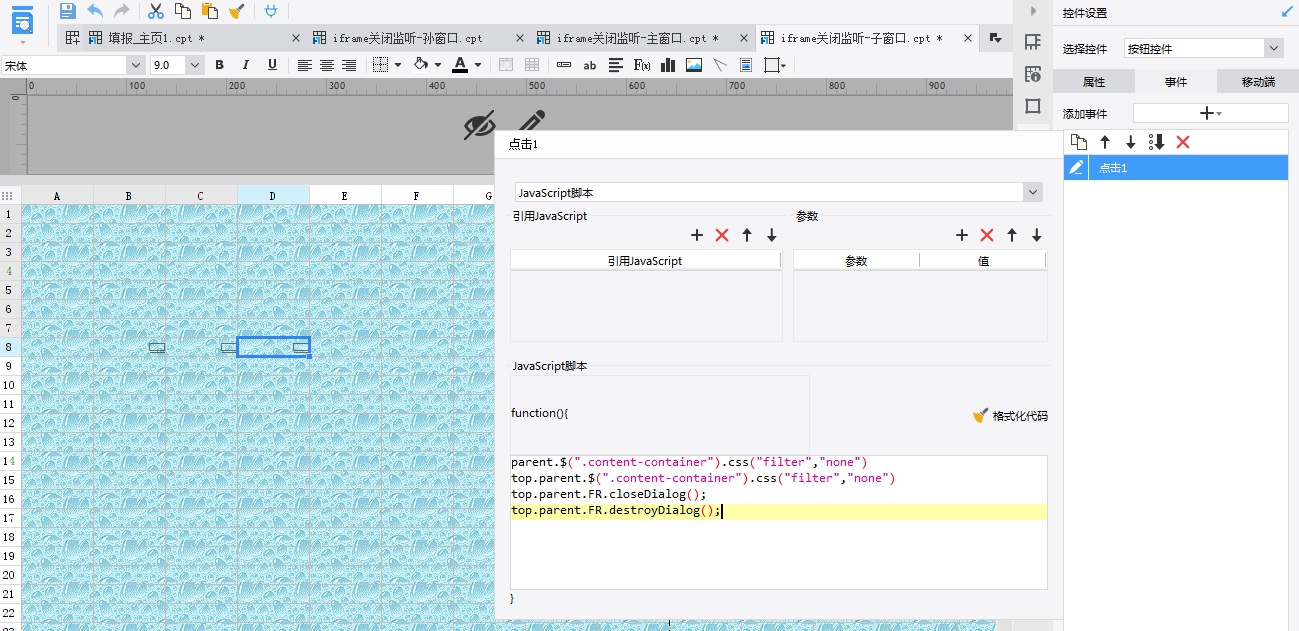Image resolution: width=1299 pixels, height=631 pixels.
Task: Click the copy event icon in event list
Action: 1078,142
